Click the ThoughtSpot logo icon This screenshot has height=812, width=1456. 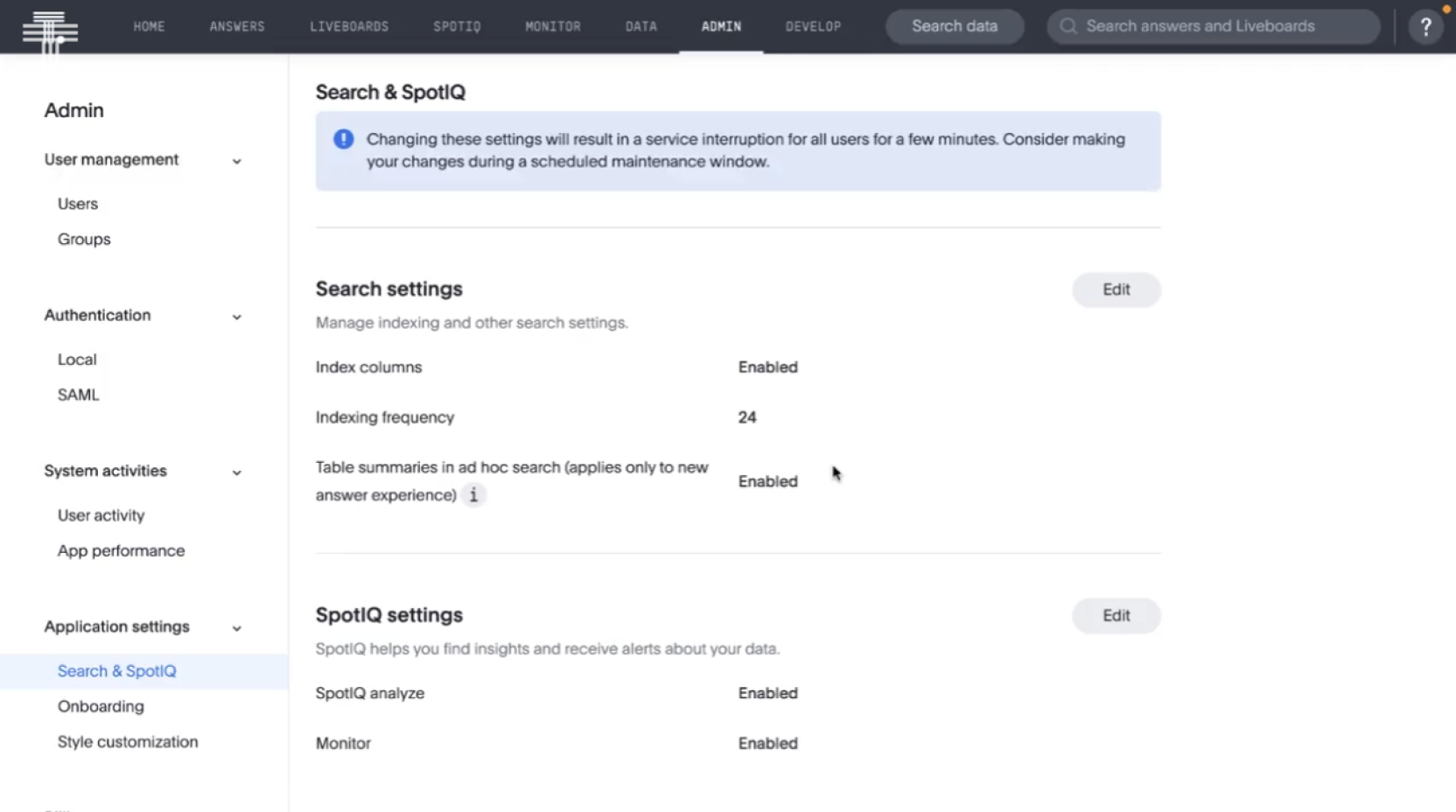click(x=50, y=26)
